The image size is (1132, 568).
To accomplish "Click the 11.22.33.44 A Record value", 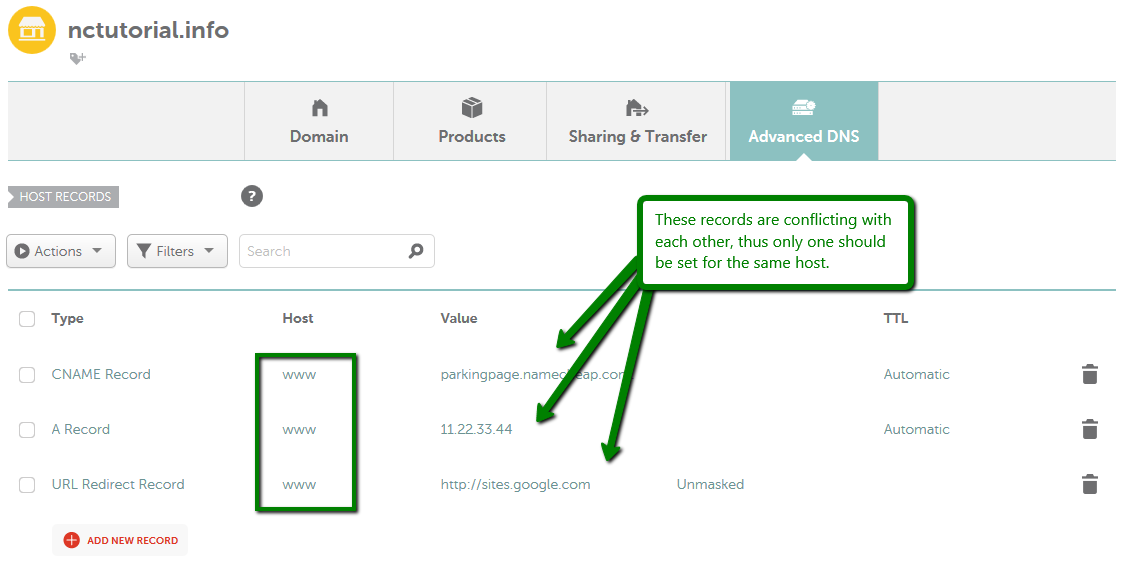I will pyautogui.click(x=476, y=429).
